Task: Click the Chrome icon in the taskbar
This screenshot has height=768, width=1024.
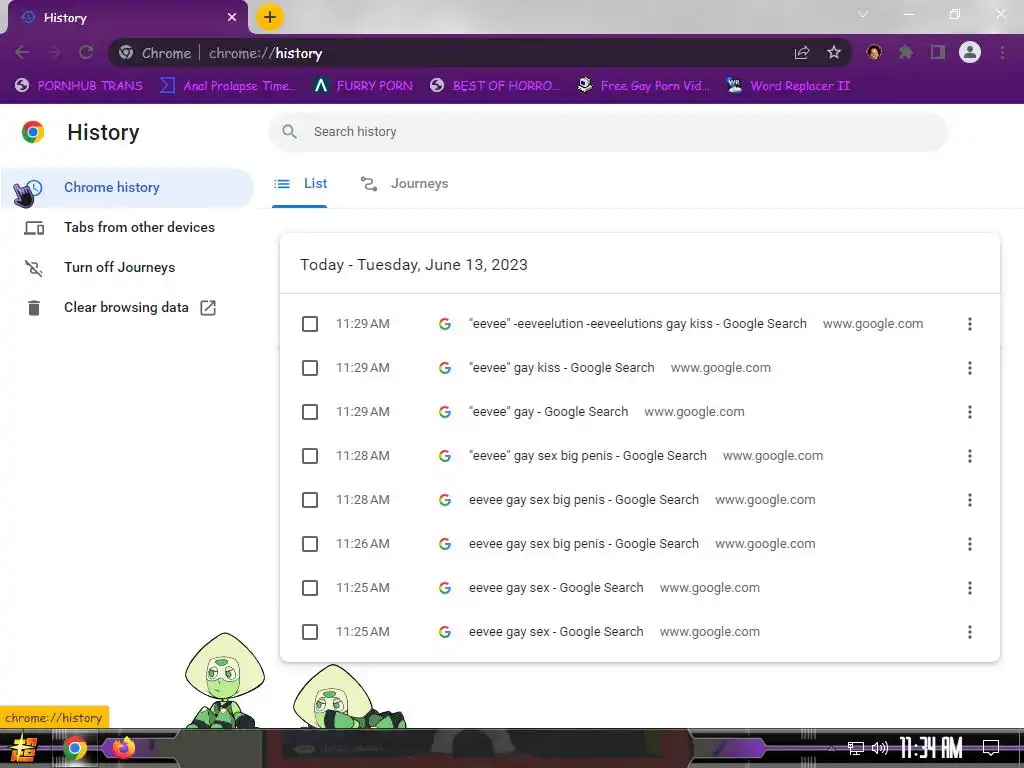Action: point(75,749)
